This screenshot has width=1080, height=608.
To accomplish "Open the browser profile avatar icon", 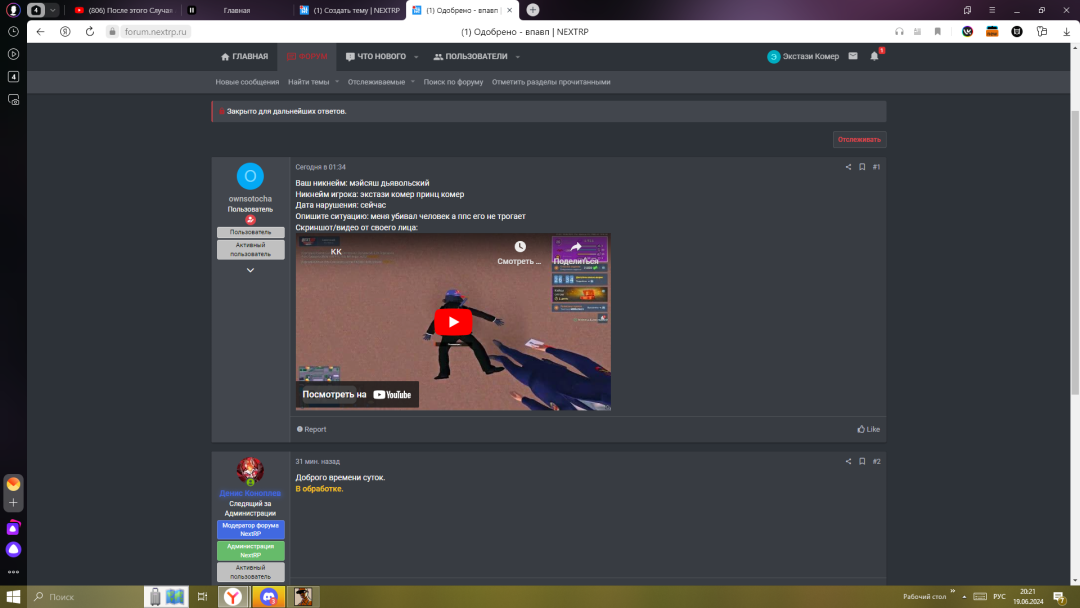I will pyautogui.click(x=12, y=10).
